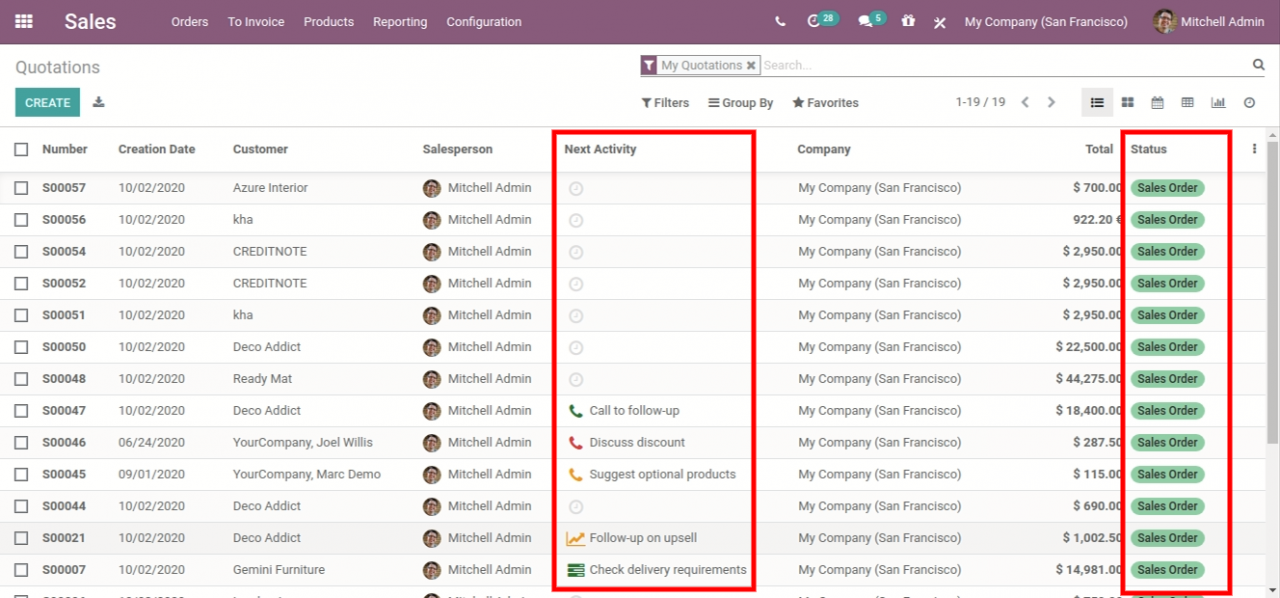Open the graph view
The width and height of the screenshot is (1280, 598).
(x=1218, y=102)
